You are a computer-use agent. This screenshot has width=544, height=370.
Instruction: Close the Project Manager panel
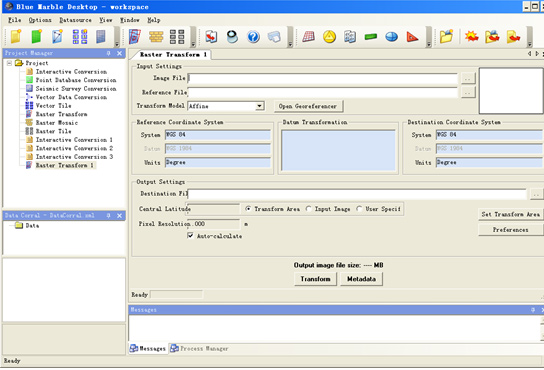[119, 53]
